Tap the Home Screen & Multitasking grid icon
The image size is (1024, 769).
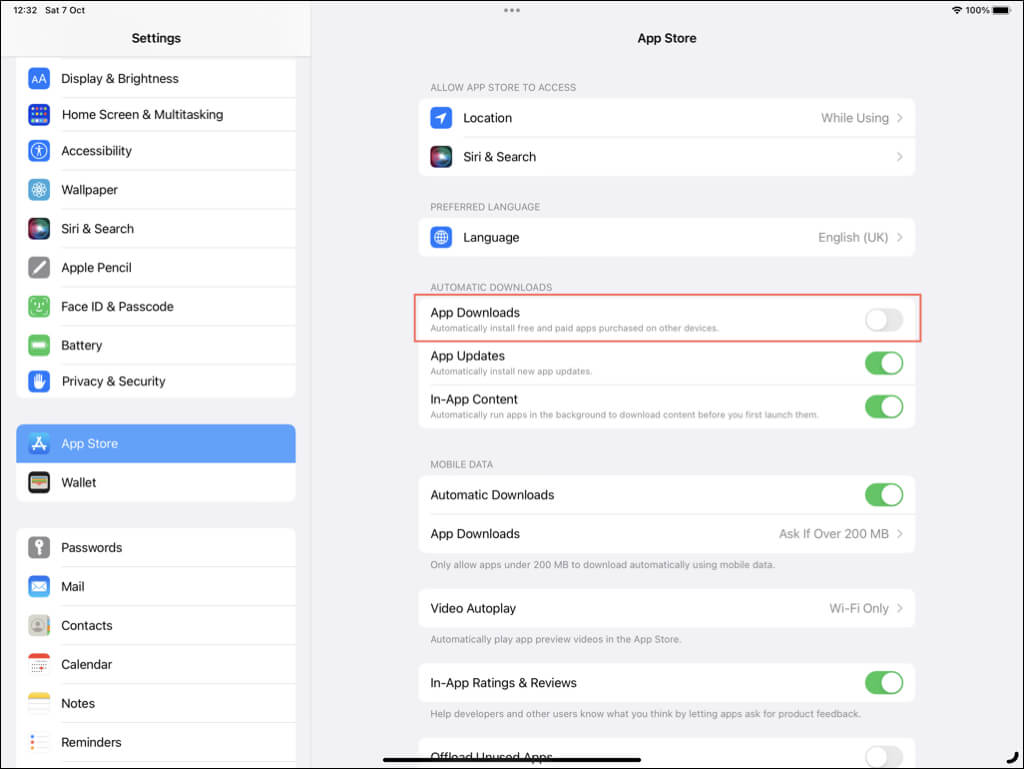click(39, 114)
